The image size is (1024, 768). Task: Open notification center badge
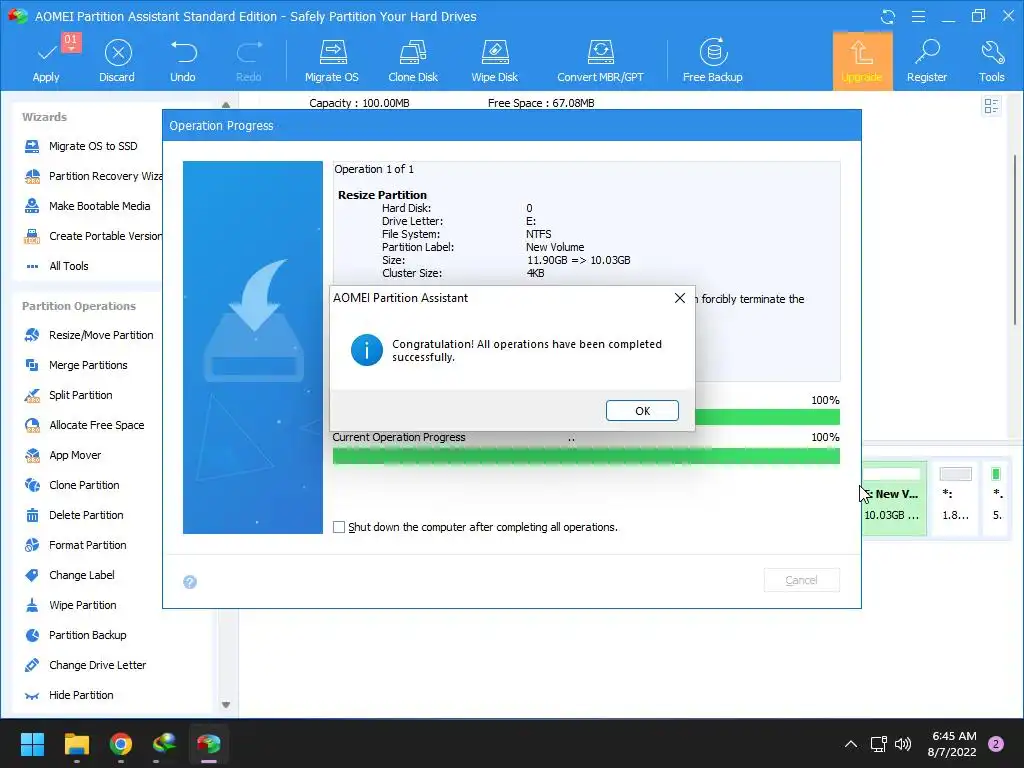click(996, 744)
